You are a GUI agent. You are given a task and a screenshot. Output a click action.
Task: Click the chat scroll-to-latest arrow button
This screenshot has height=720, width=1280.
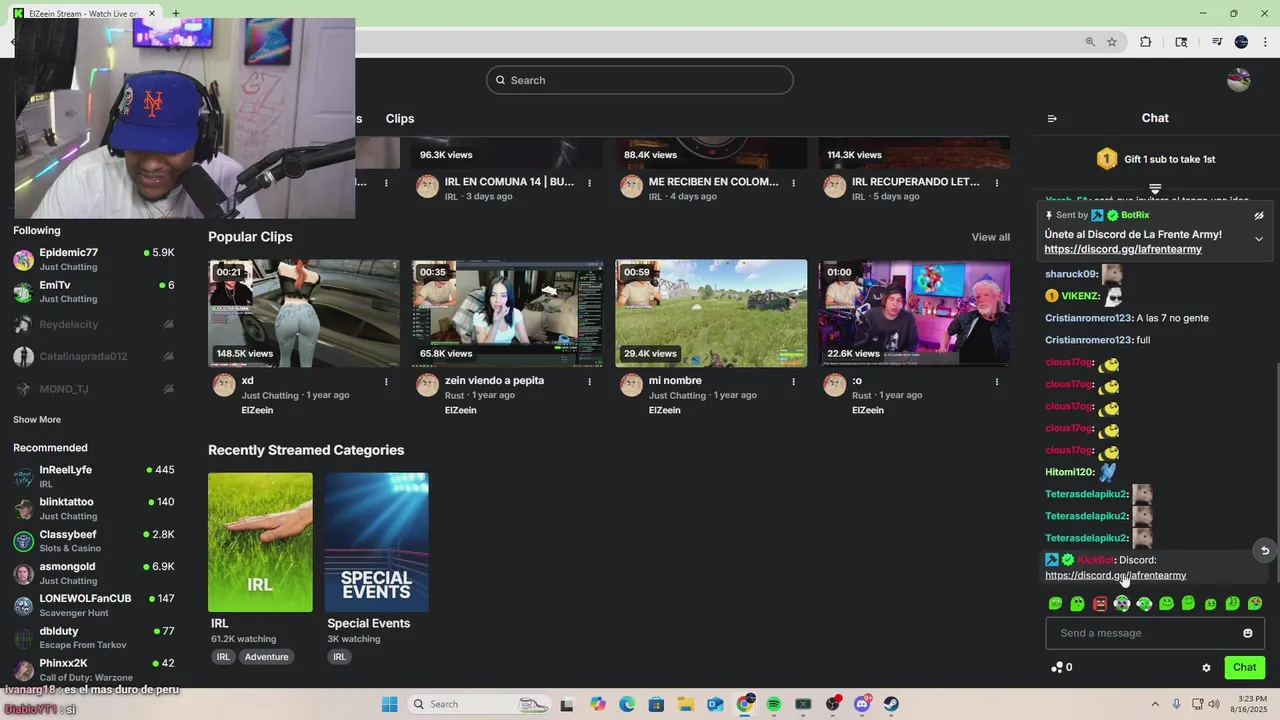pyautogui.click(x=1264, y=550)
